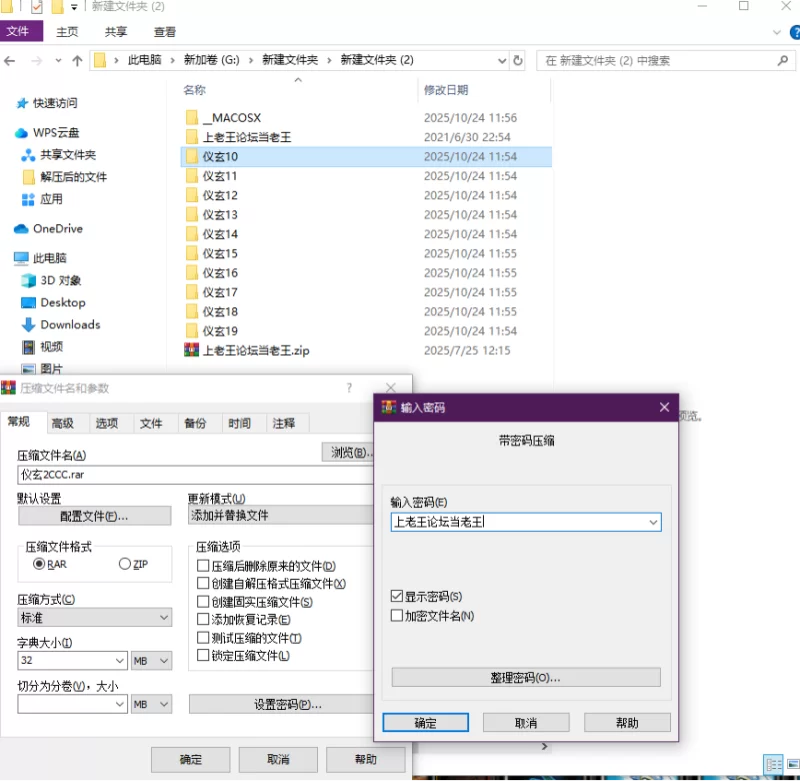Select the 仪玄19 folder icon
Image resolution: width=800 pixels, height=781 pixels.
coord(192,331)
